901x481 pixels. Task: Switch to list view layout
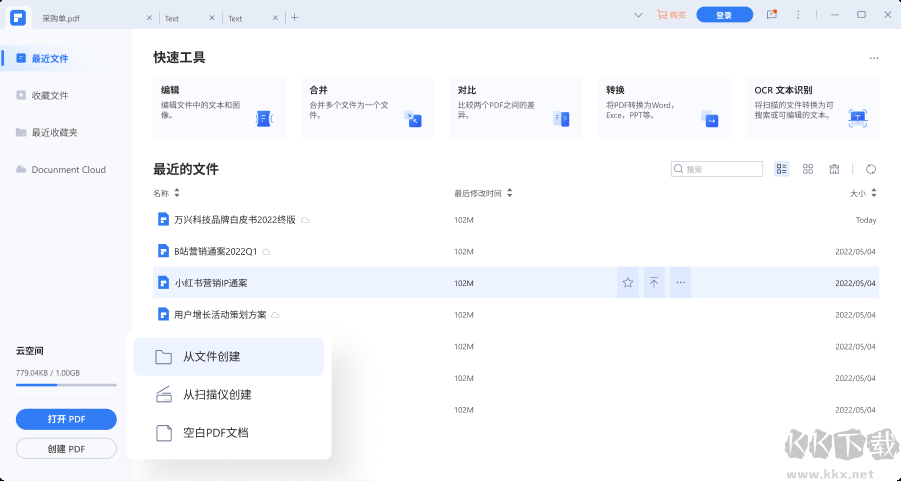coord(782,169)
